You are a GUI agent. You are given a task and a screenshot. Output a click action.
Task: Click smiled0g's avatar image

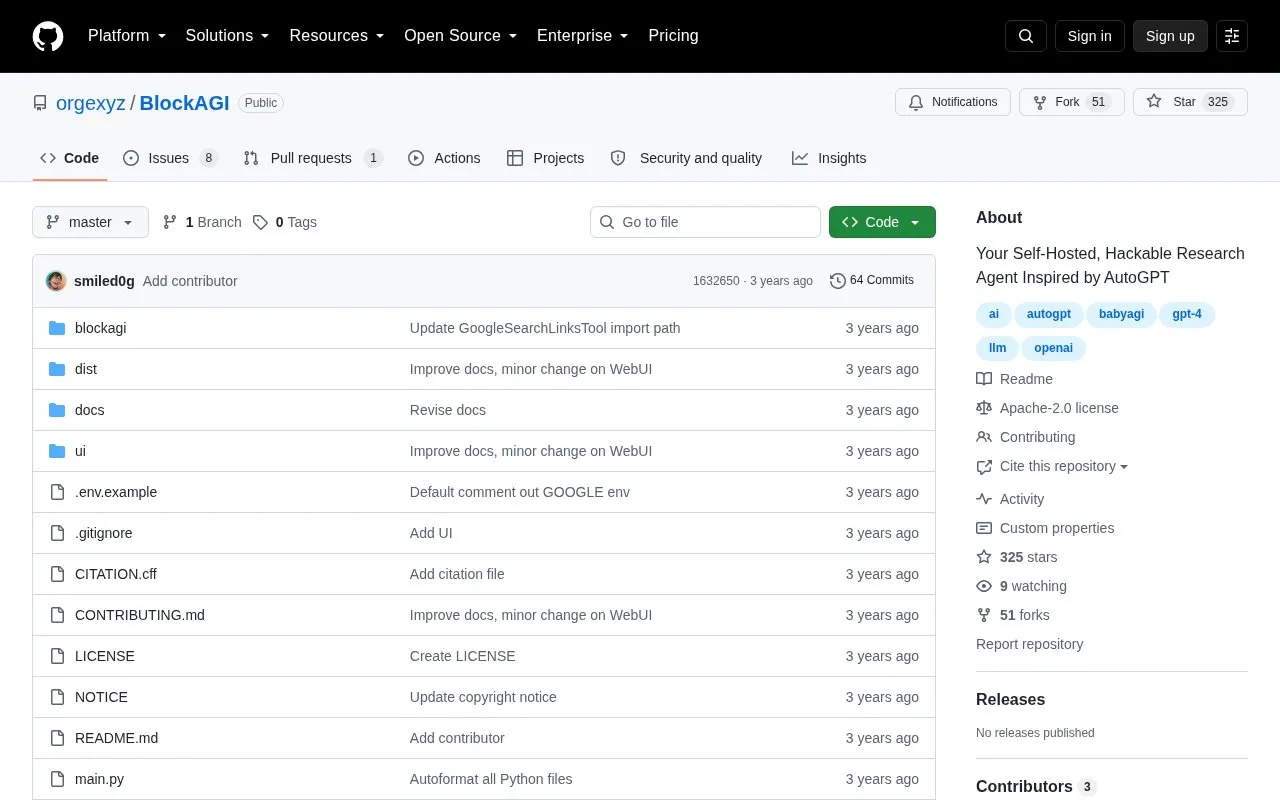tap(56, 281)
